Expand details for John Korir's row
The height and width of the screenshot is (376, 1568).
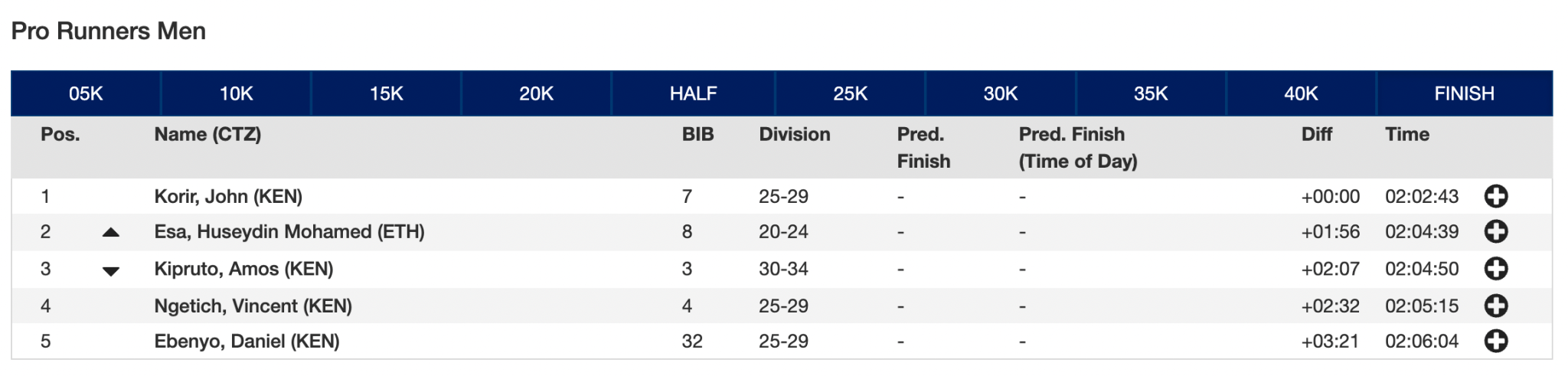point(1495,196)
